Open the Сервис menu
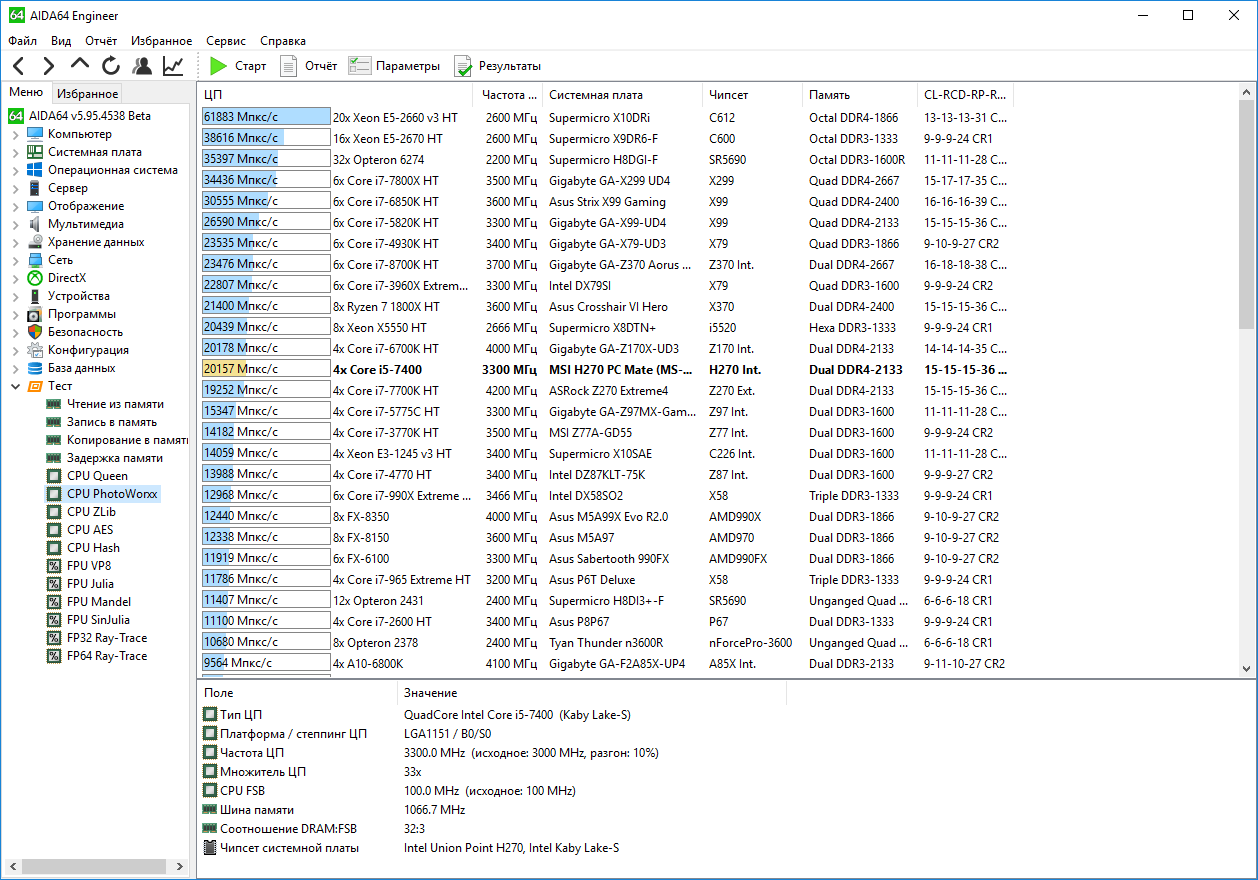The image size is (1258, 880). click(x=226, y=41)
